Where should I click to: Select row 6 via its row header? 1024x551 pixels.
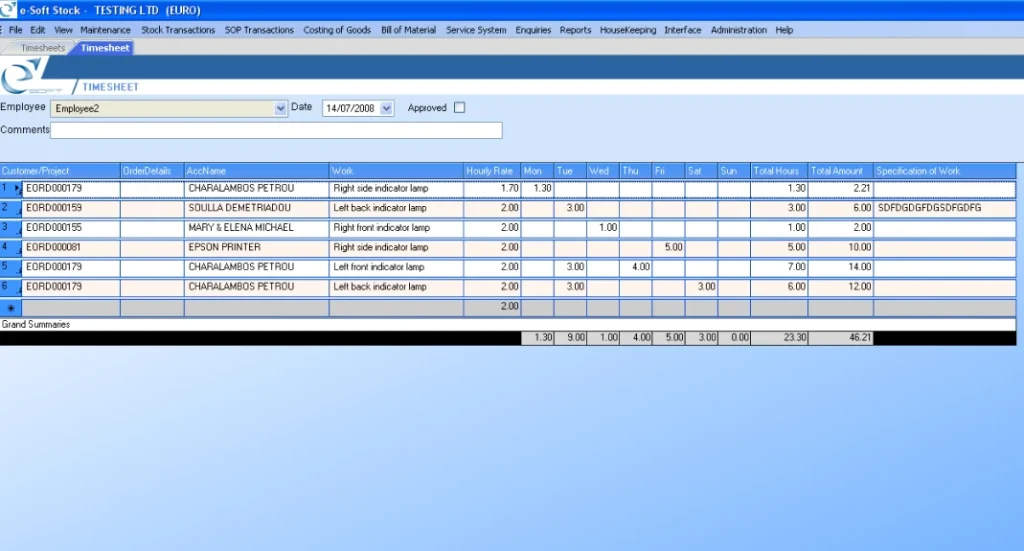(x=10, y=287)
